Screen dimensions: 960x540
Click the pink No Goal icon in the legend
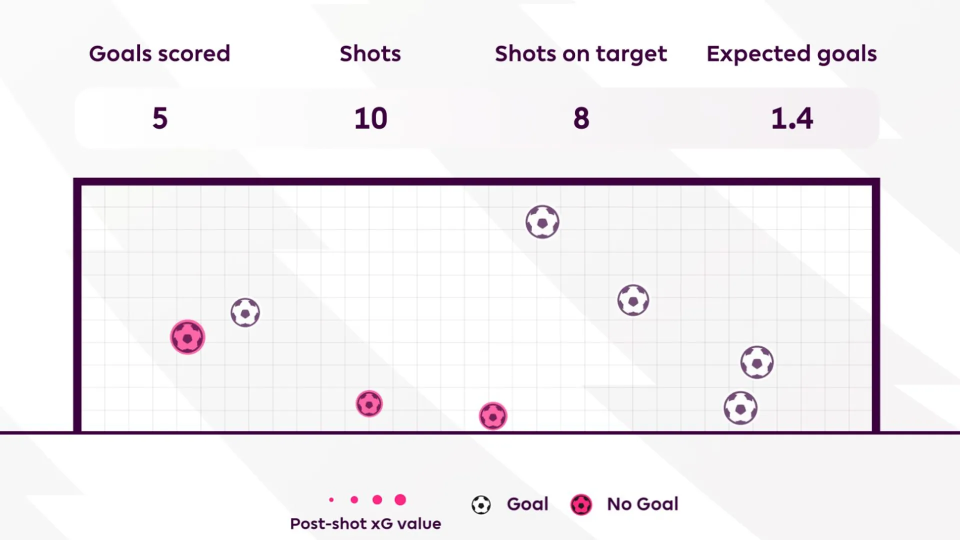[x=581, y=505]
